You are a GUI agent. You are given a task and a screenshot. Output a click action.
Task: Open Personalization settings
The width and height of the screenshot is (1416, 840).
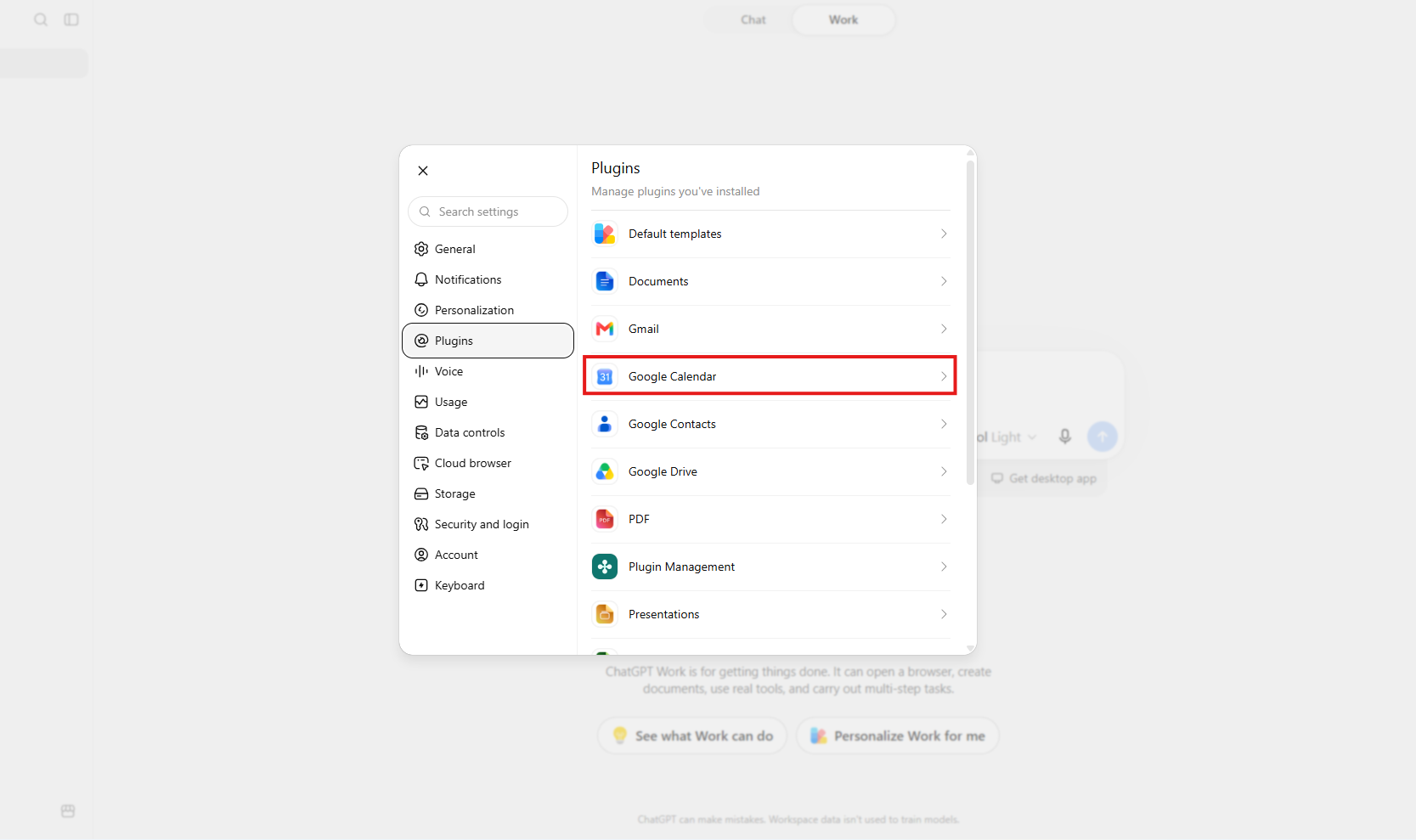point(488,310)
